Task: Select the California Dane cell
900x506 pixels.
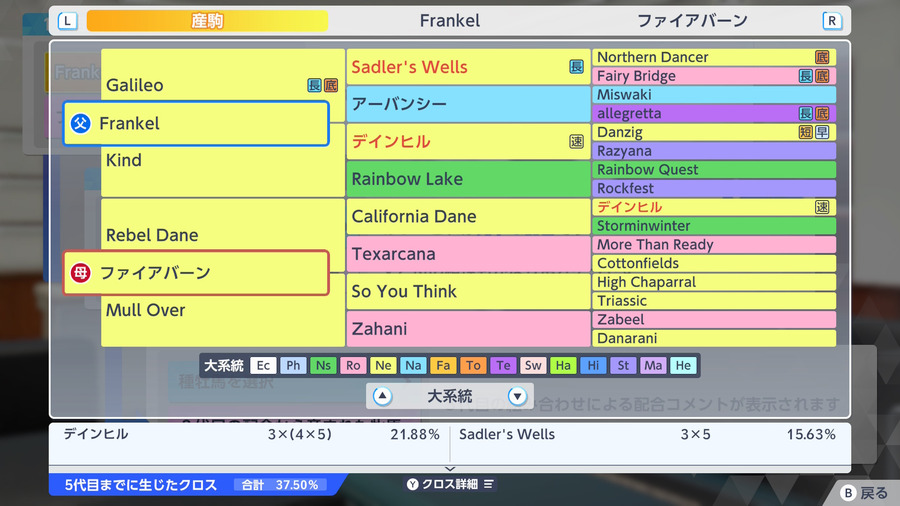Action: coord(468,216)
